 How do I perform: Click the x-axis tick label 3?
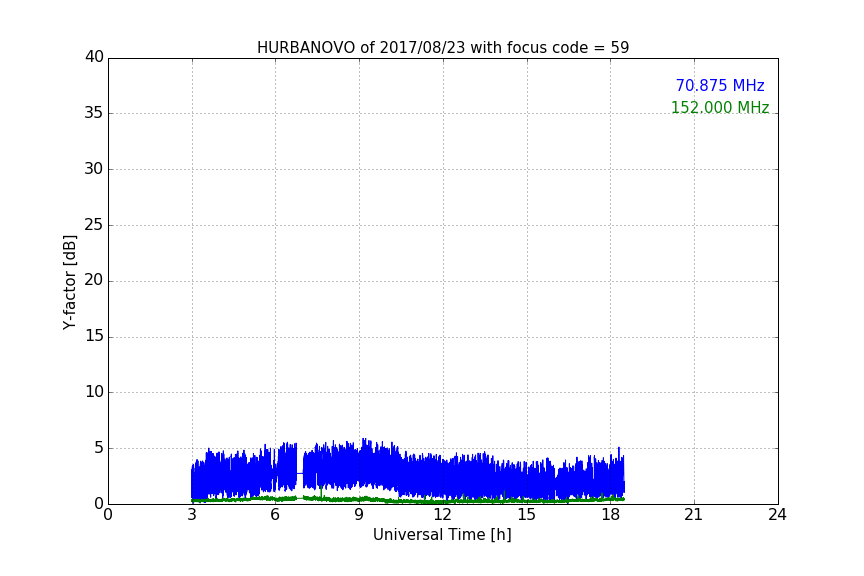click(x=192, y=515)
